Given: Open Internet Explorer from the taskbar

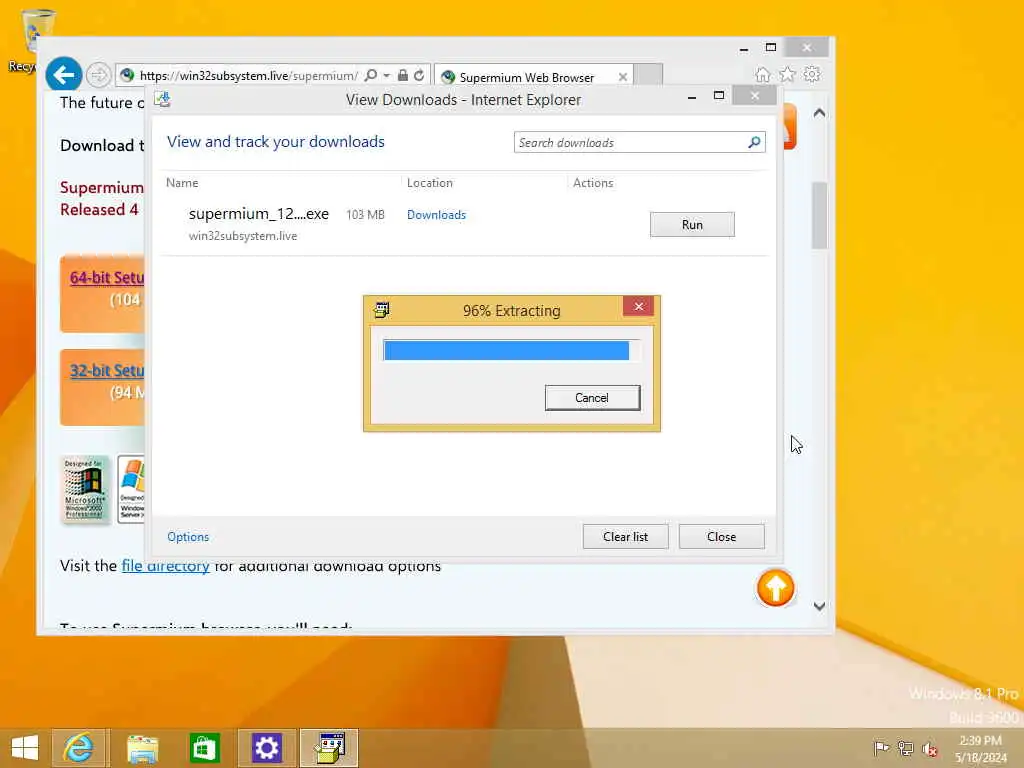Looking at the screenshot, I should [x=80, y=748].
